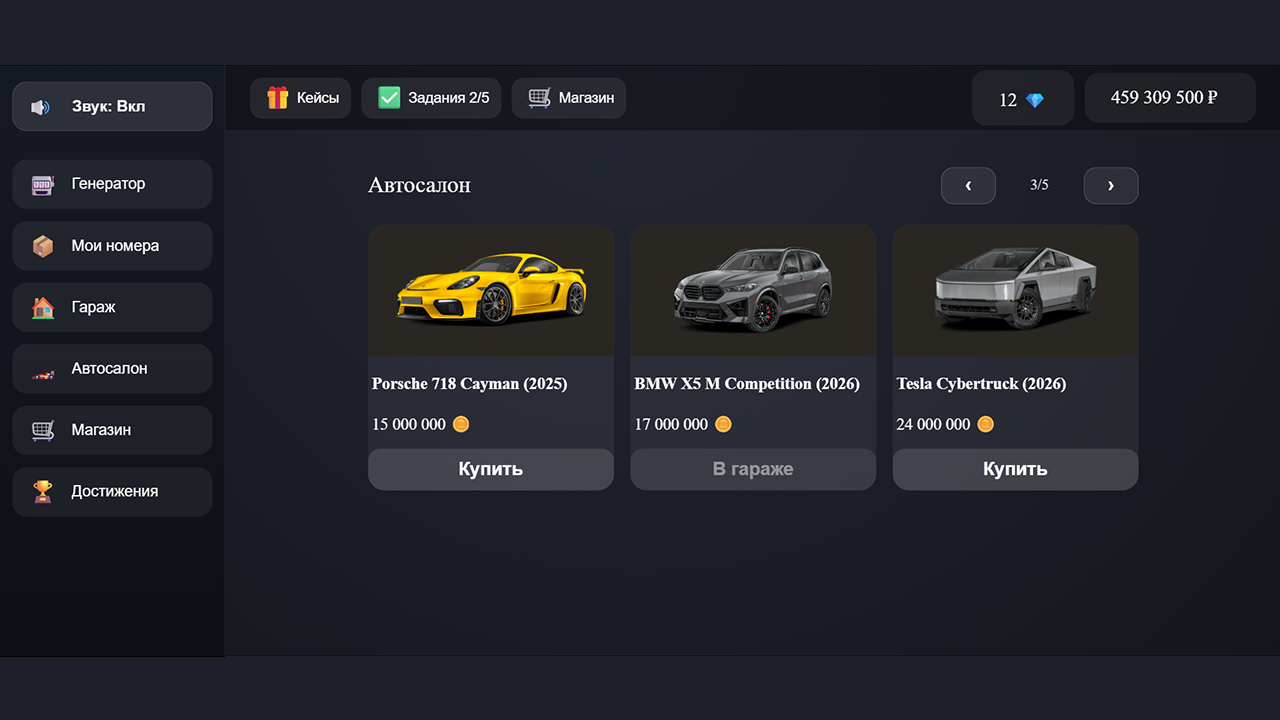Screen dimensions: 1280x720
Task: Toggle the Звук: Вкл sound button
Action: (x=112, y=106)
